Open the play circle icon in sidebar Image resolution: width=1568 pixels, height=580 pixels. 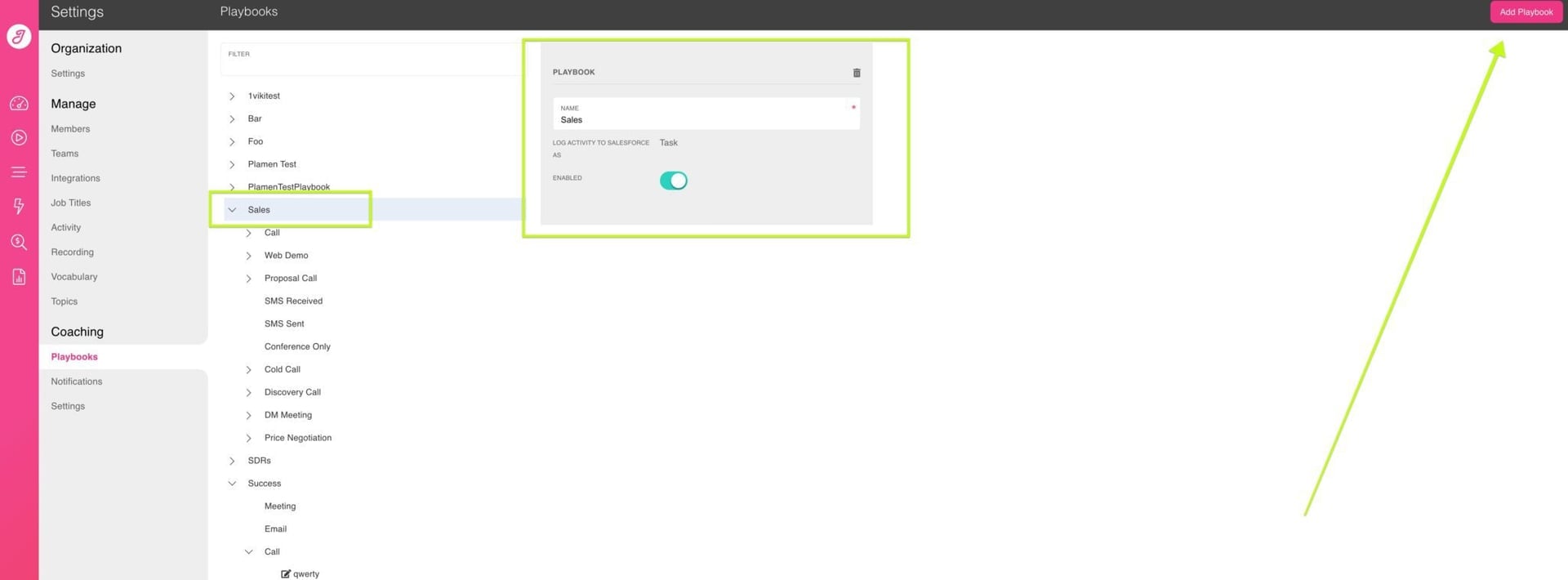[19, 138]
